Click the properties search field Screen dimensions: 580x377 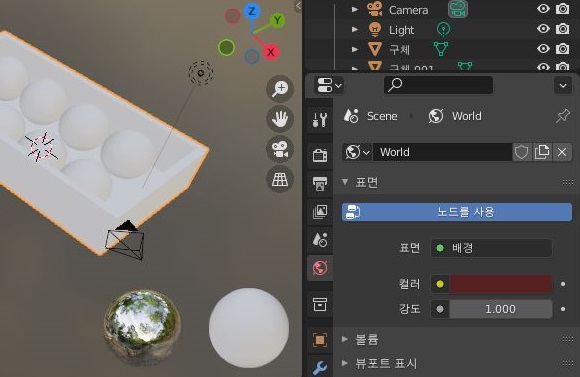439,85
